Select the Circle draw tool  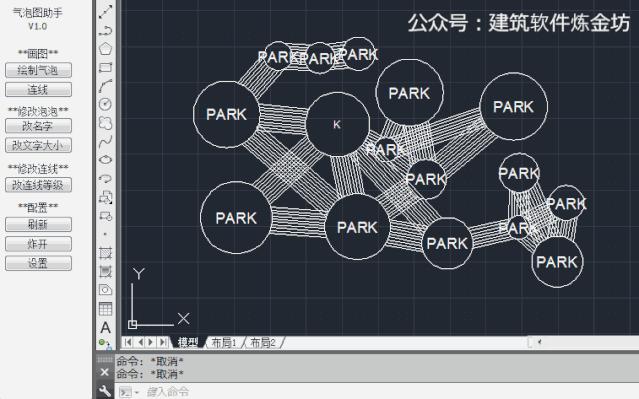(106, 104)
